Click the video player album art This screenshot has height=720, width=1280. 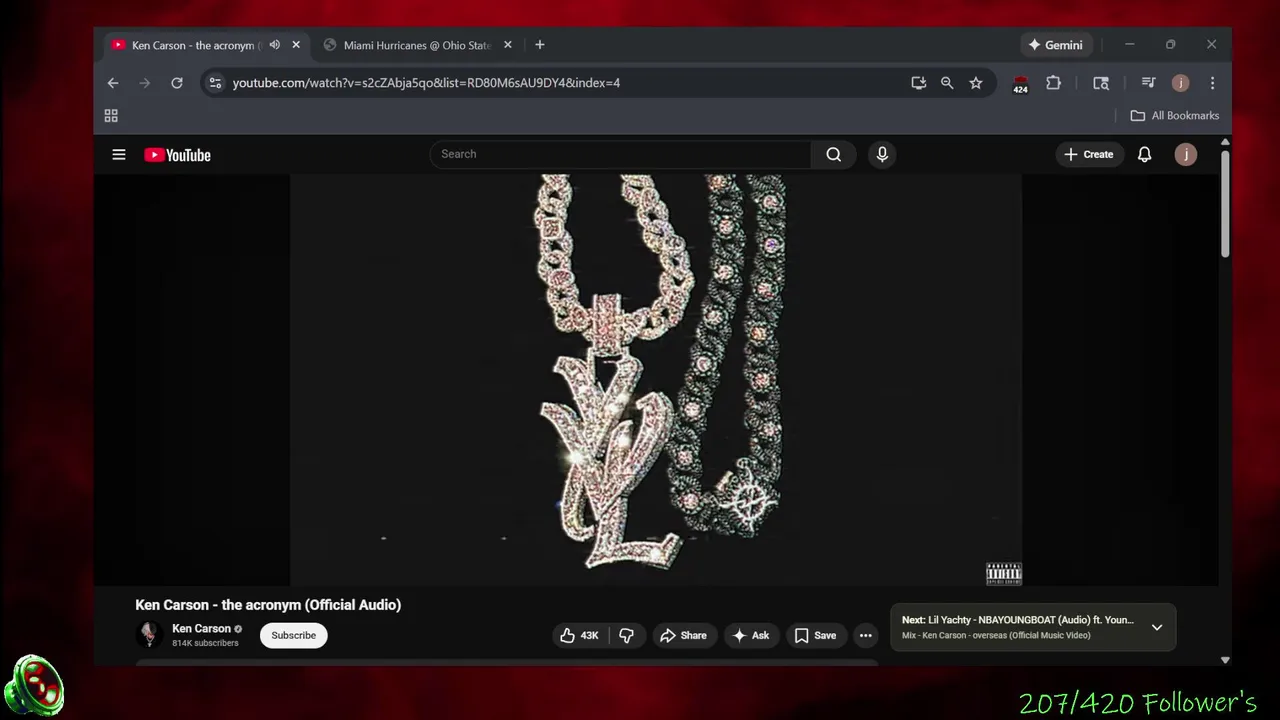tap(656, 380)
